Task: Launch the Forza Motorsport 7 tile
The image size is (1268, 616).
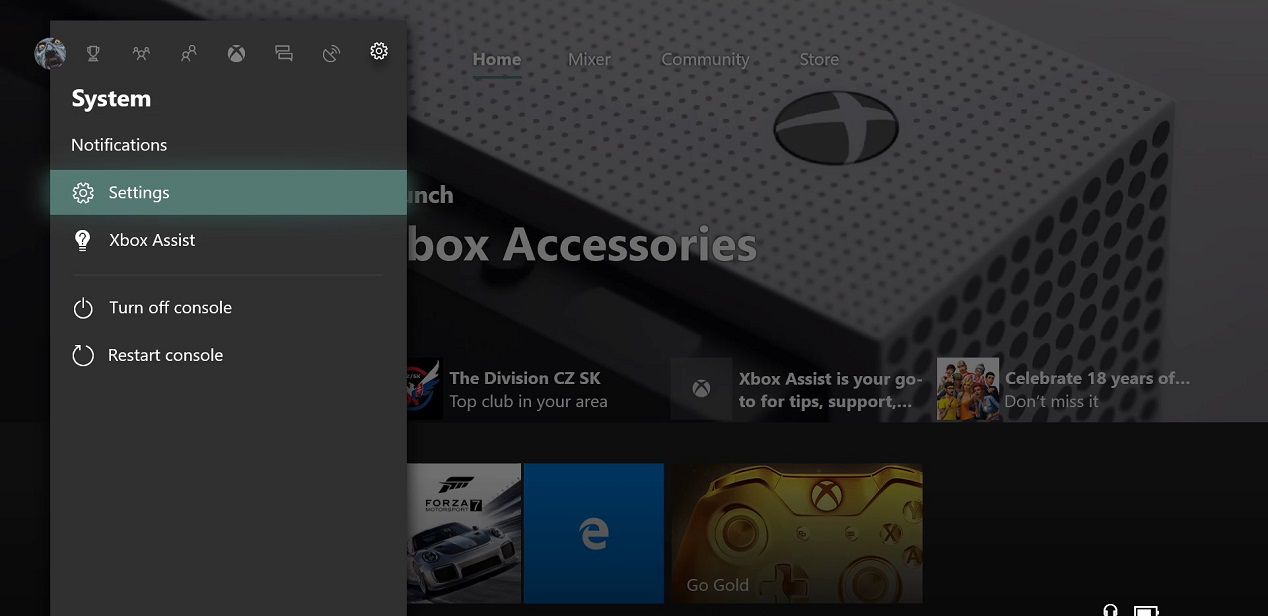Action: tap(464, 533)
